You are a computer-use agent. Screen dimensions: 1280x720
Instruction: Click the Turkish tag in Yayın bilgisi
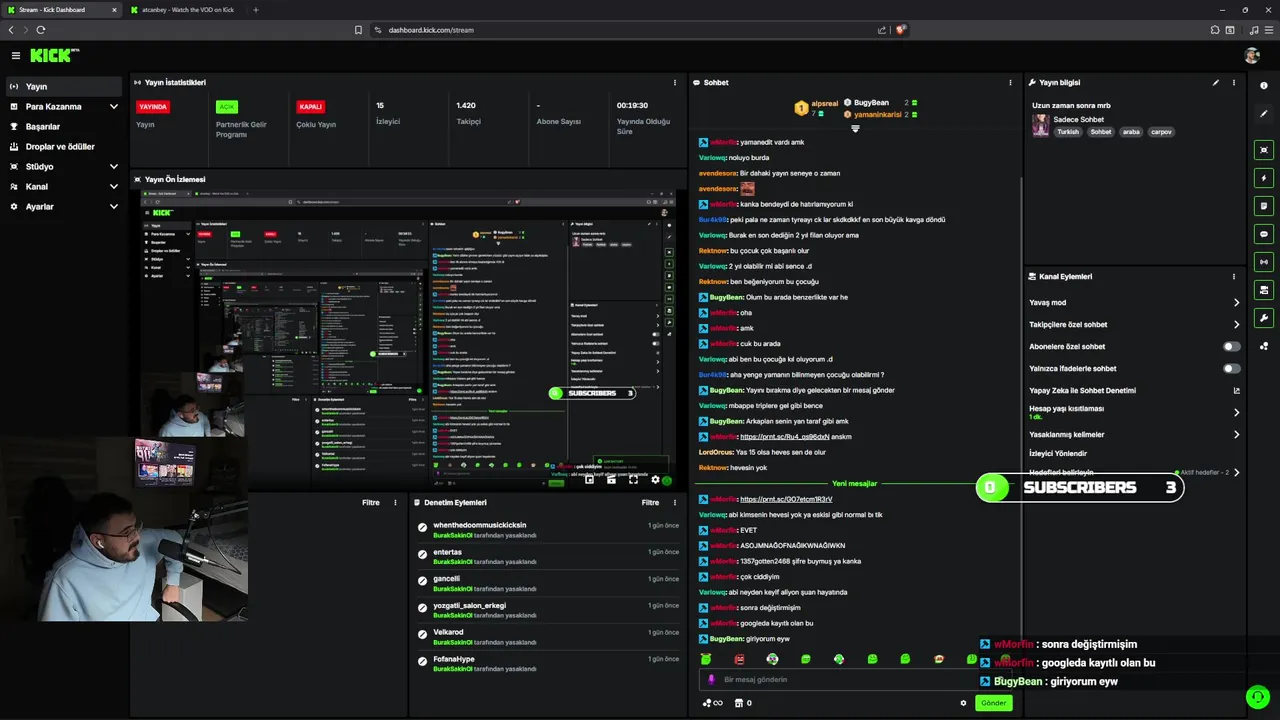click(x=1069, y=132)
